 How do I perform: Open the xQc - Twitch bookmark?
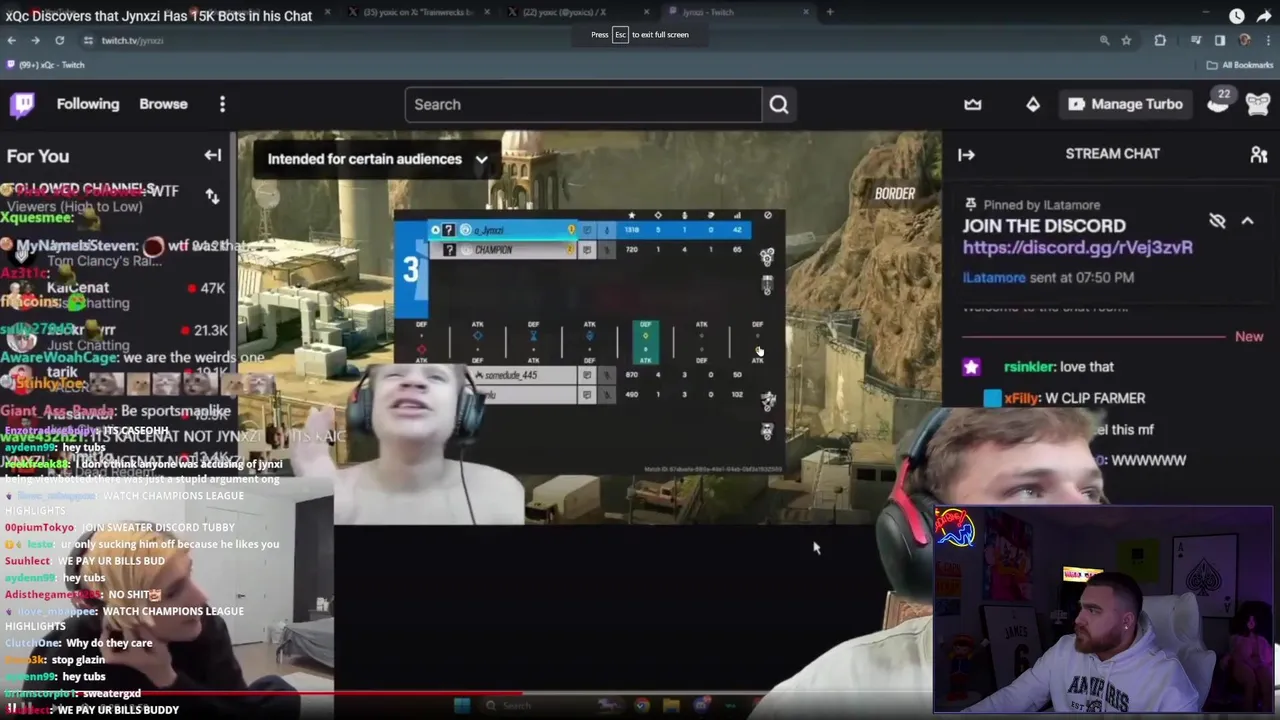point(45,65)
